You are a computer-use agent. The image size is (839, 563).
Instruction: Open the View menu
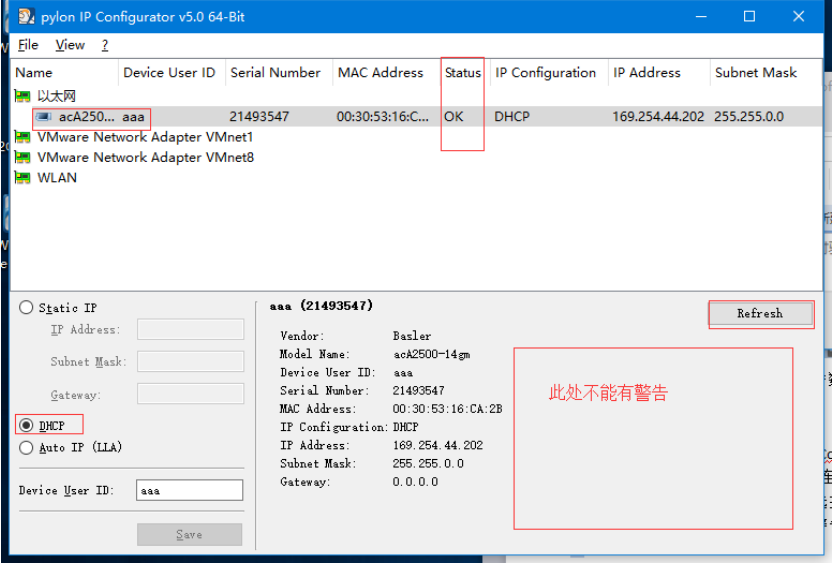[70, 45]
